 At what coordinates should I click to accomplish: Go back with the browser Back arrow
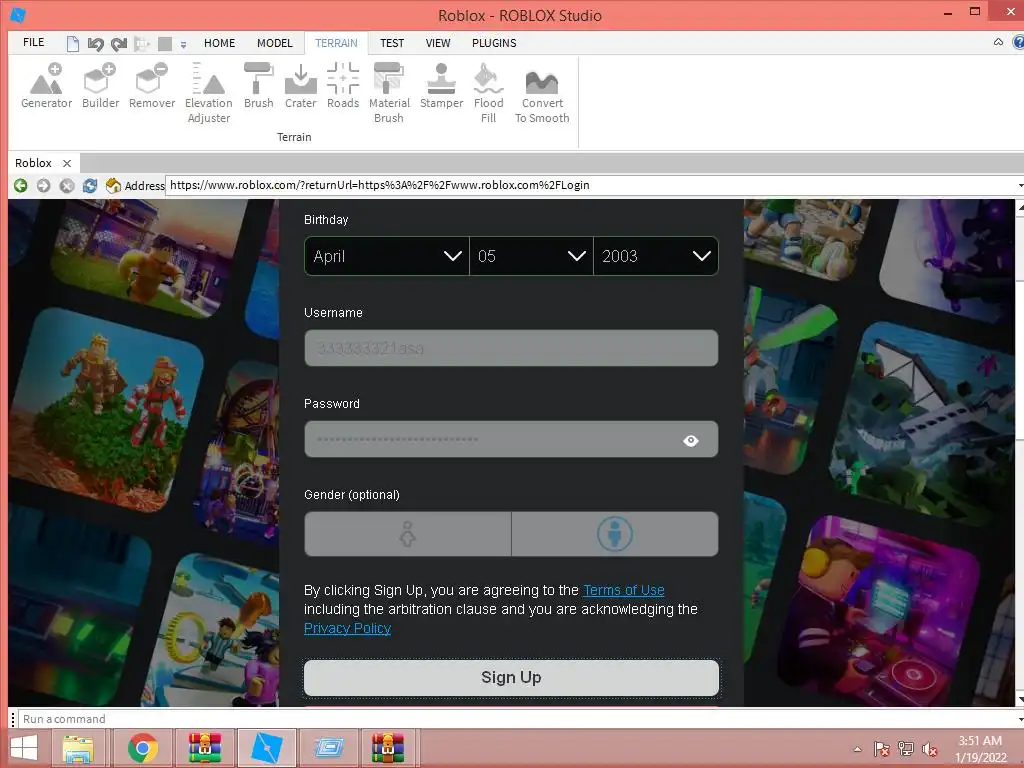click(21, 185)
